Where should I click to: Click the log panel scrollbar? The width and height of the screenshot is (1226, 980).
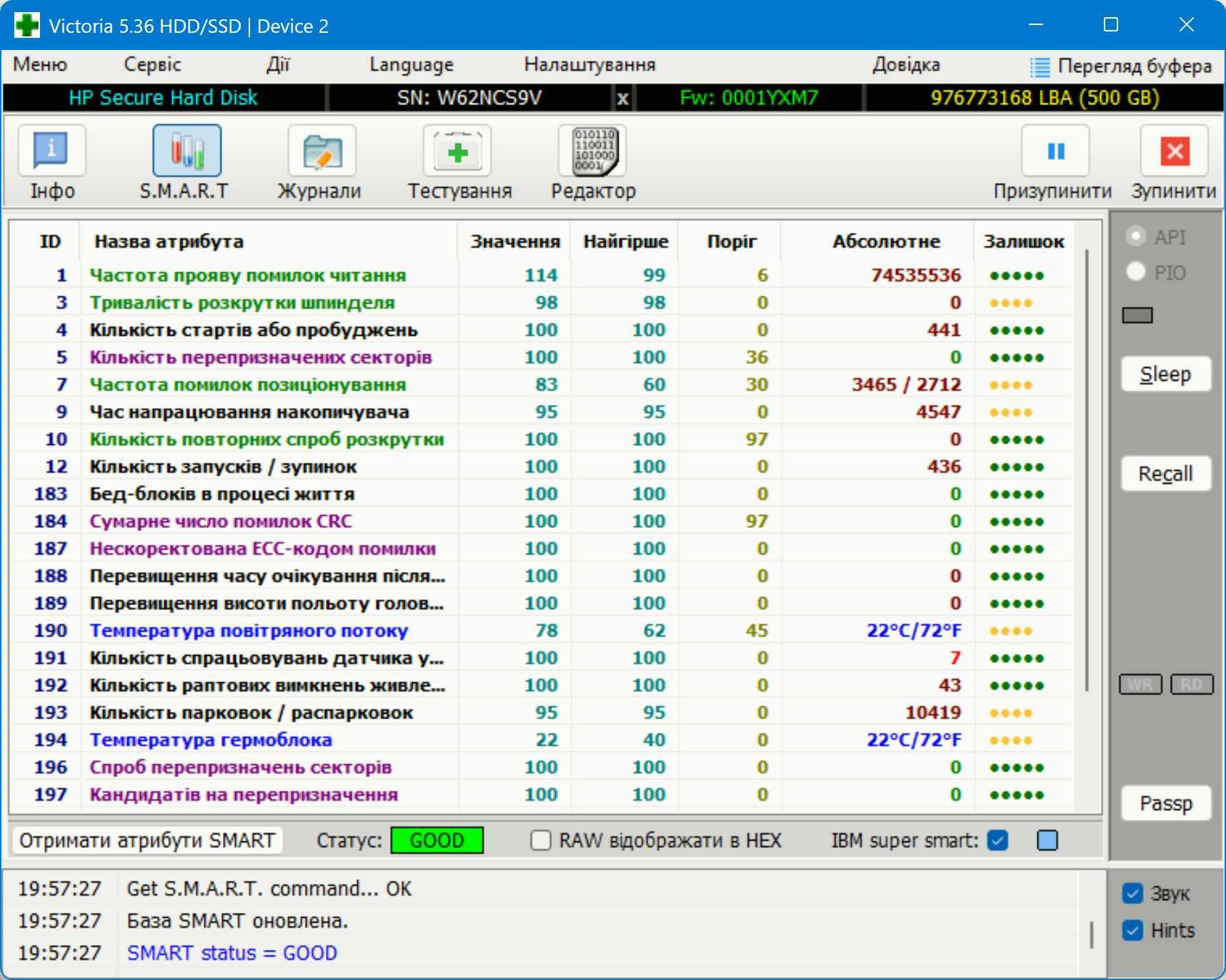[x=1091, y=934]
